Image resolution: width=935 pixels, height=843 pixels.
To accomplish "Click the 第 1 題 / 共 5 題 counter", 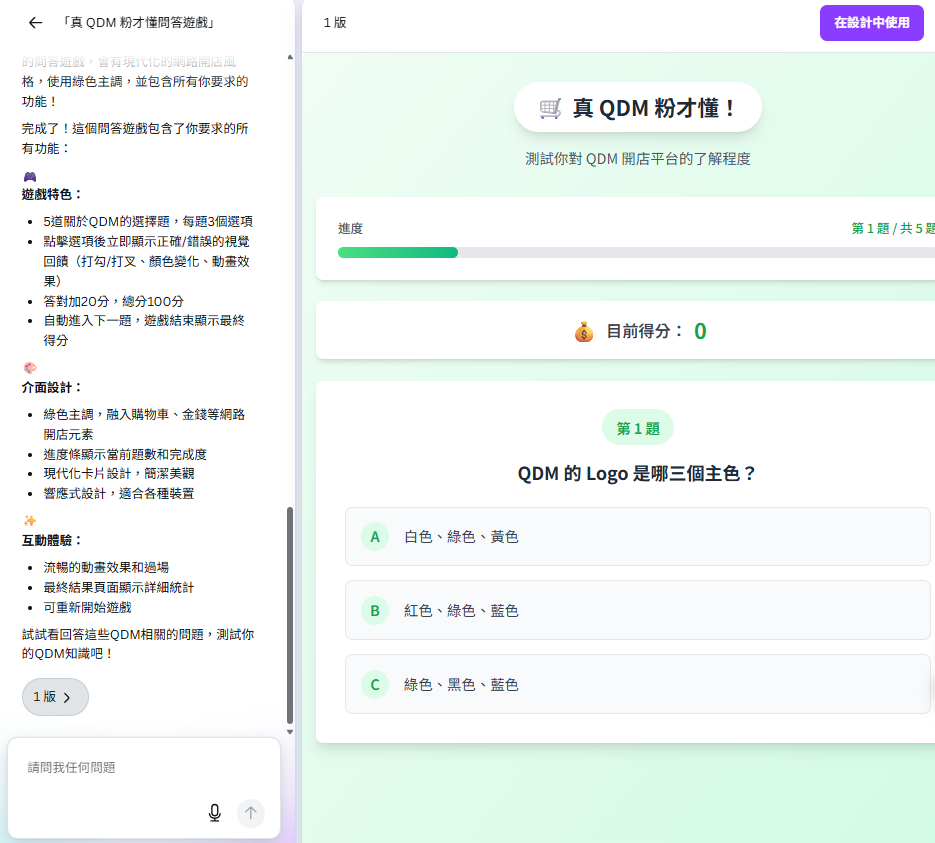I will [x=893, y=228].
